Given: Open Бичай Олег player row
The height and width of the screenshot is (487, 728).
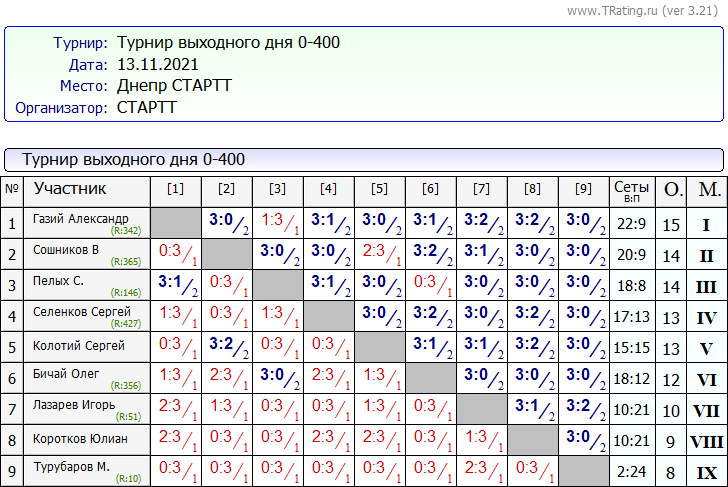Looking at the screenshot, I should pyautogui.click(x=68, y=374).
